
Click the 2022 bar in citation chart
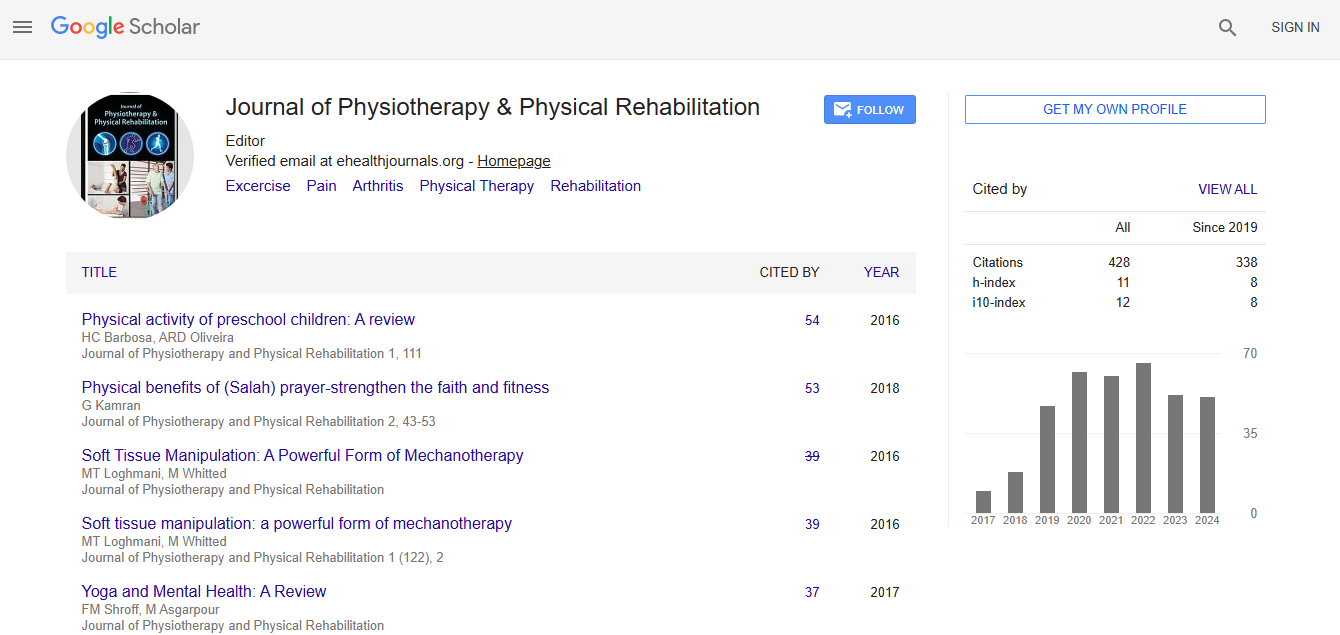tap(1143, 438)
